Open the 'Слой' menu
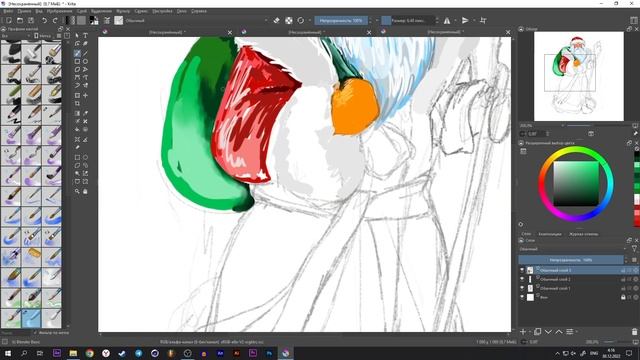 (82, 11)
